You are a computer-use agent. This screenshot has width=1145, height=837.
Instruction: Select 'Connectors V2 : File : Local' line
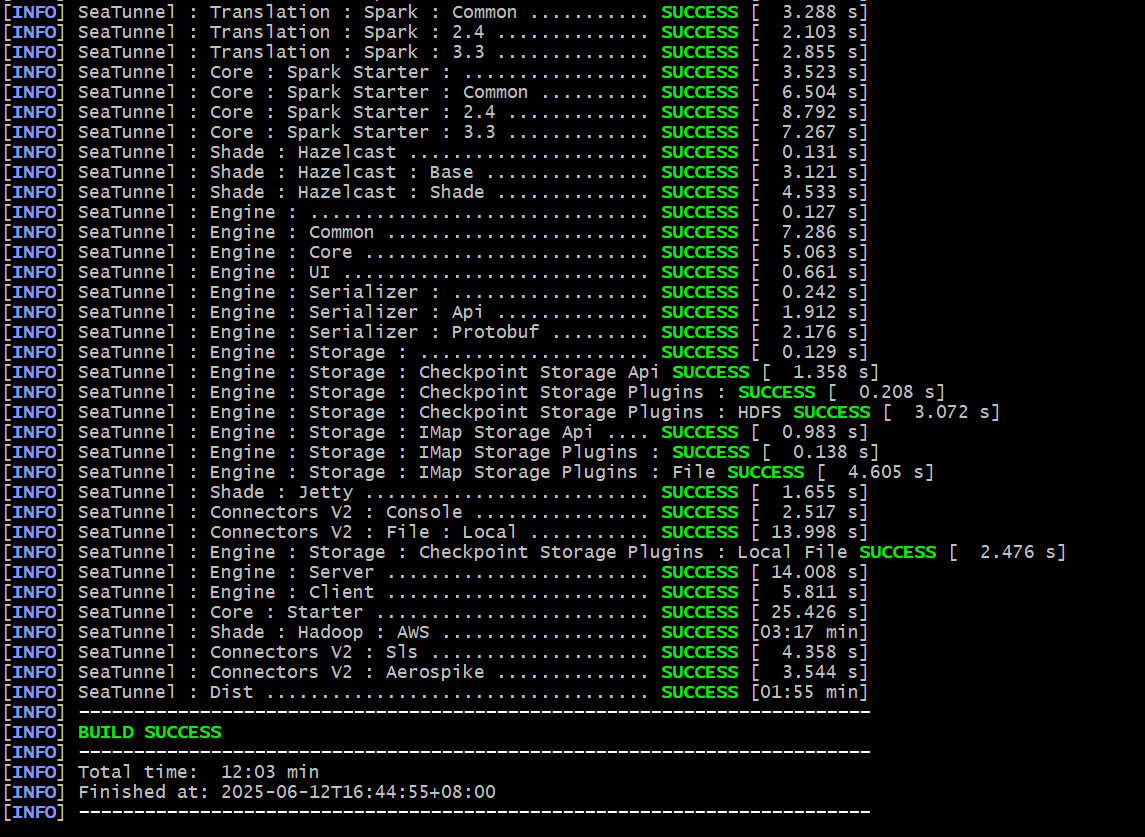435,532
